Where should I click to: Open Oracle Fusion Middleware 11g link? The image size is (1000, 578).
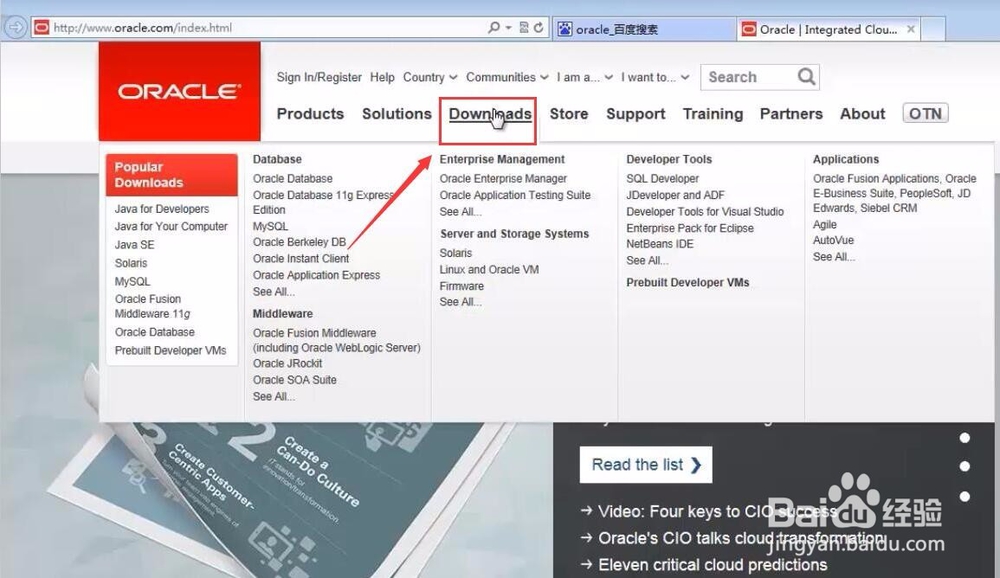[152, 306]
